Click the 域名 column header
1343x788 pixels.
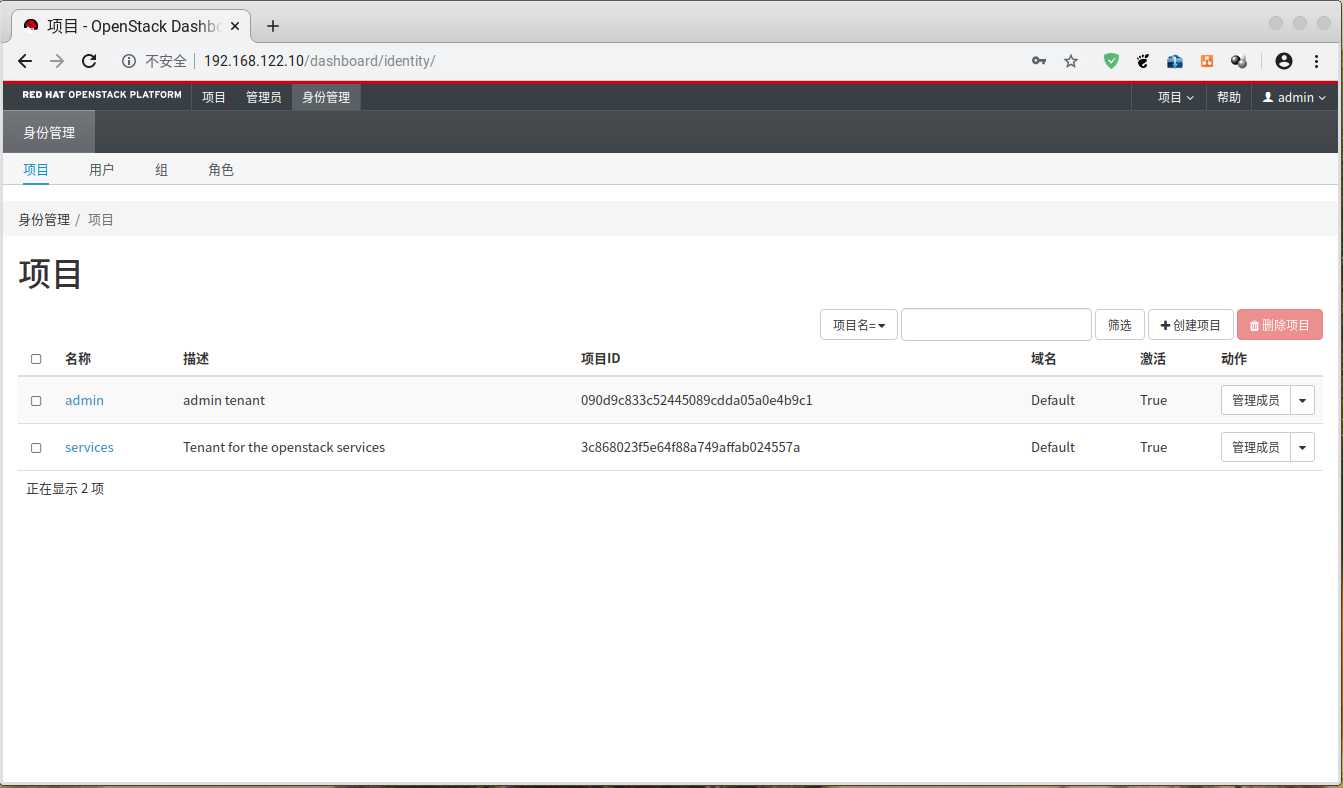pos(1044,359)
